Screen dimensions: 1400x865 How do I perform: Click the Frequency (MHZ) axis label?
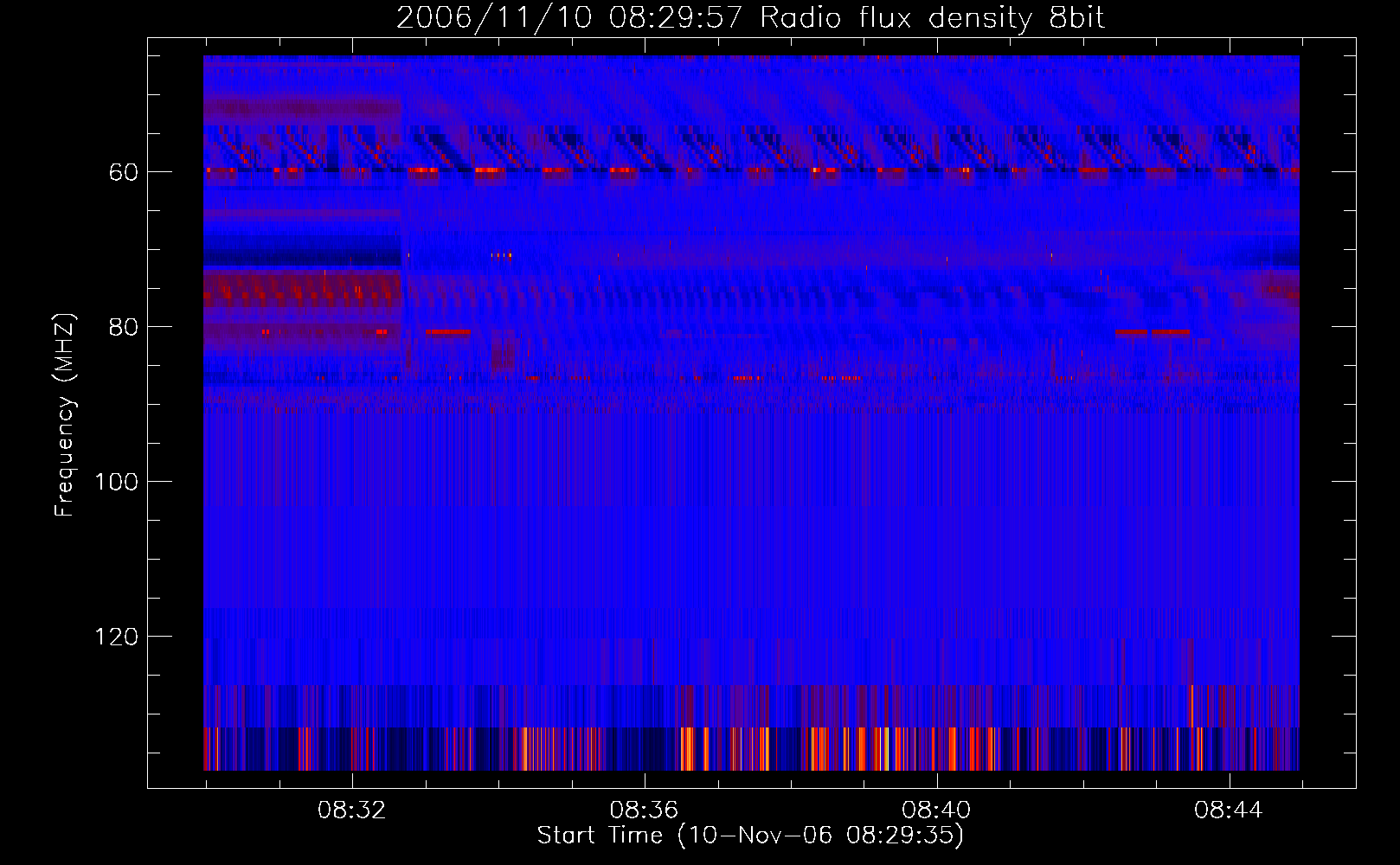65,415
